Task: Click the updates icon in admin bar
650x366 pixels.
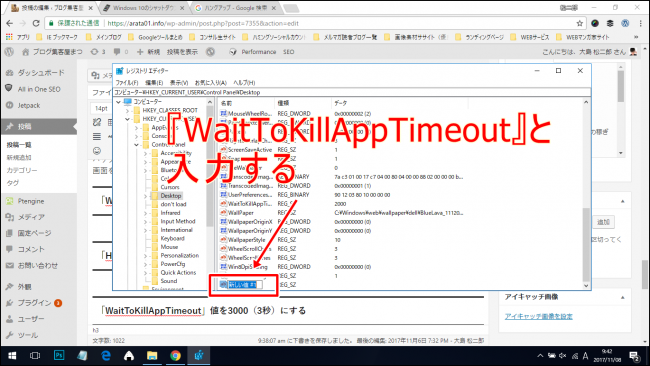Action: 95,52
